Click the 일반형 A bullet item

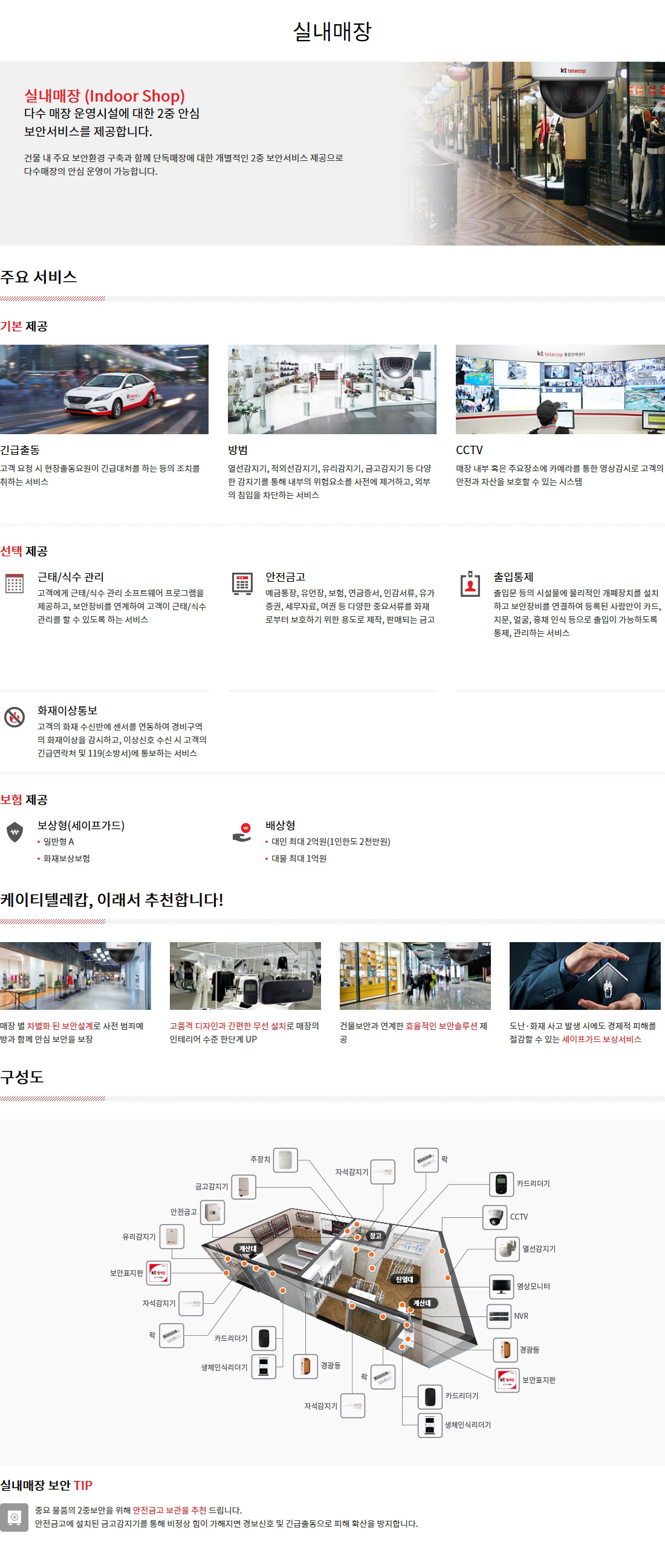(59, 841)
